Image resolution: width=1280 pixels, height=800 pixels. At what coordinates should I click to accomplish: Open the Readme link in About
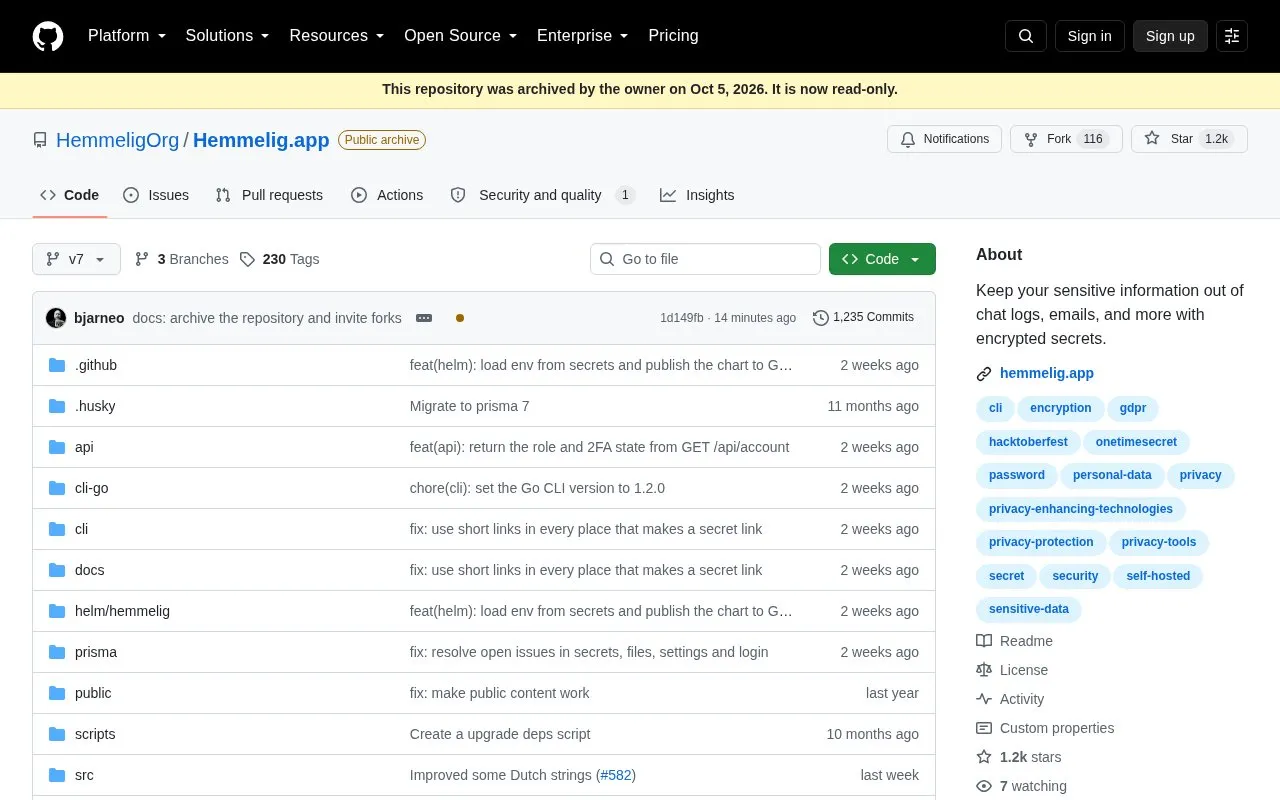click(1014, 641)
